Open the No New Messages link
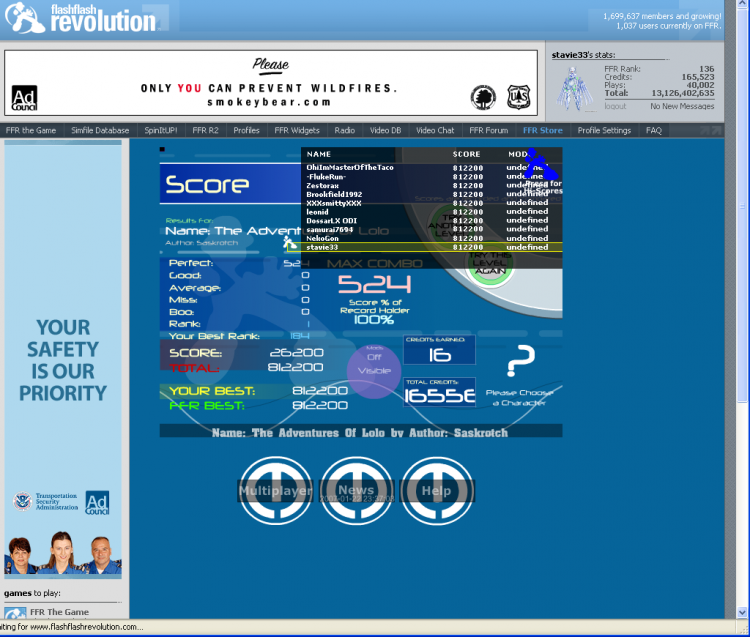750x637 pixels. tap(682, 106)
